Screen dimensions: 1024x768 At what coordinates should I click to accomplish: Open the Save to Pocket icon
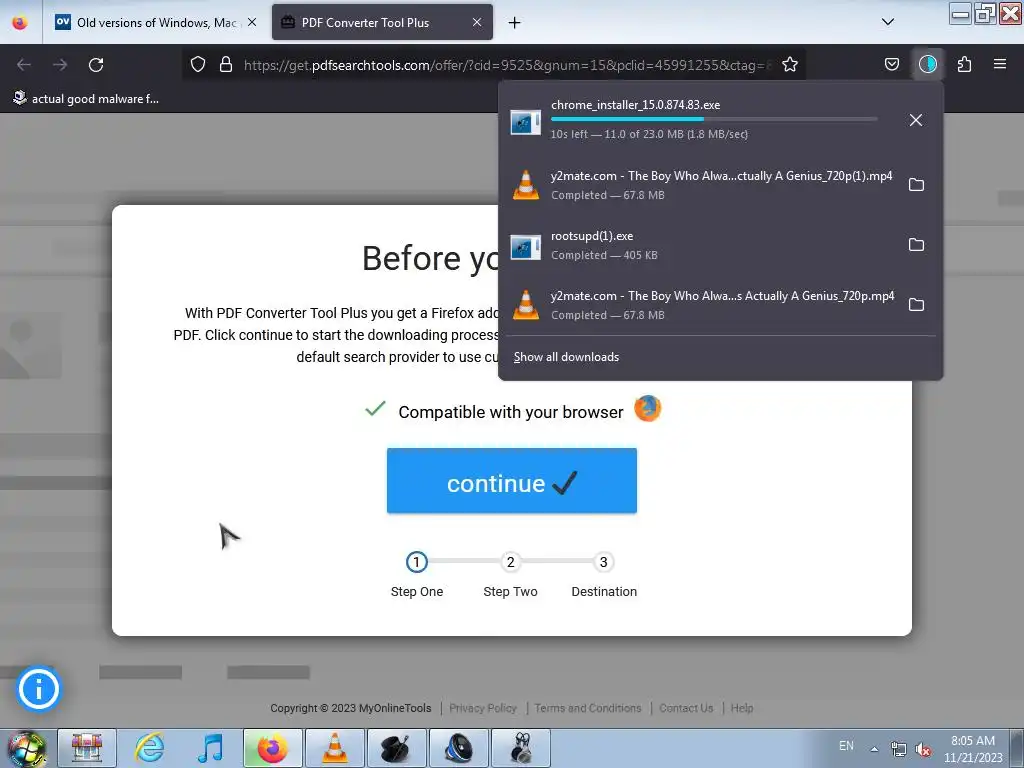point(892,64)
